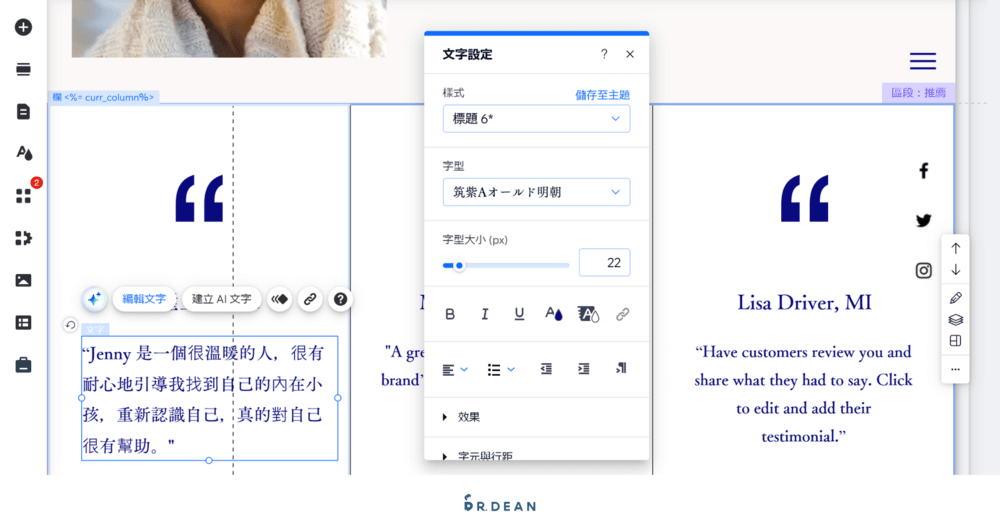
Task: Click the portrait photo at top
Action: point(229,29)
